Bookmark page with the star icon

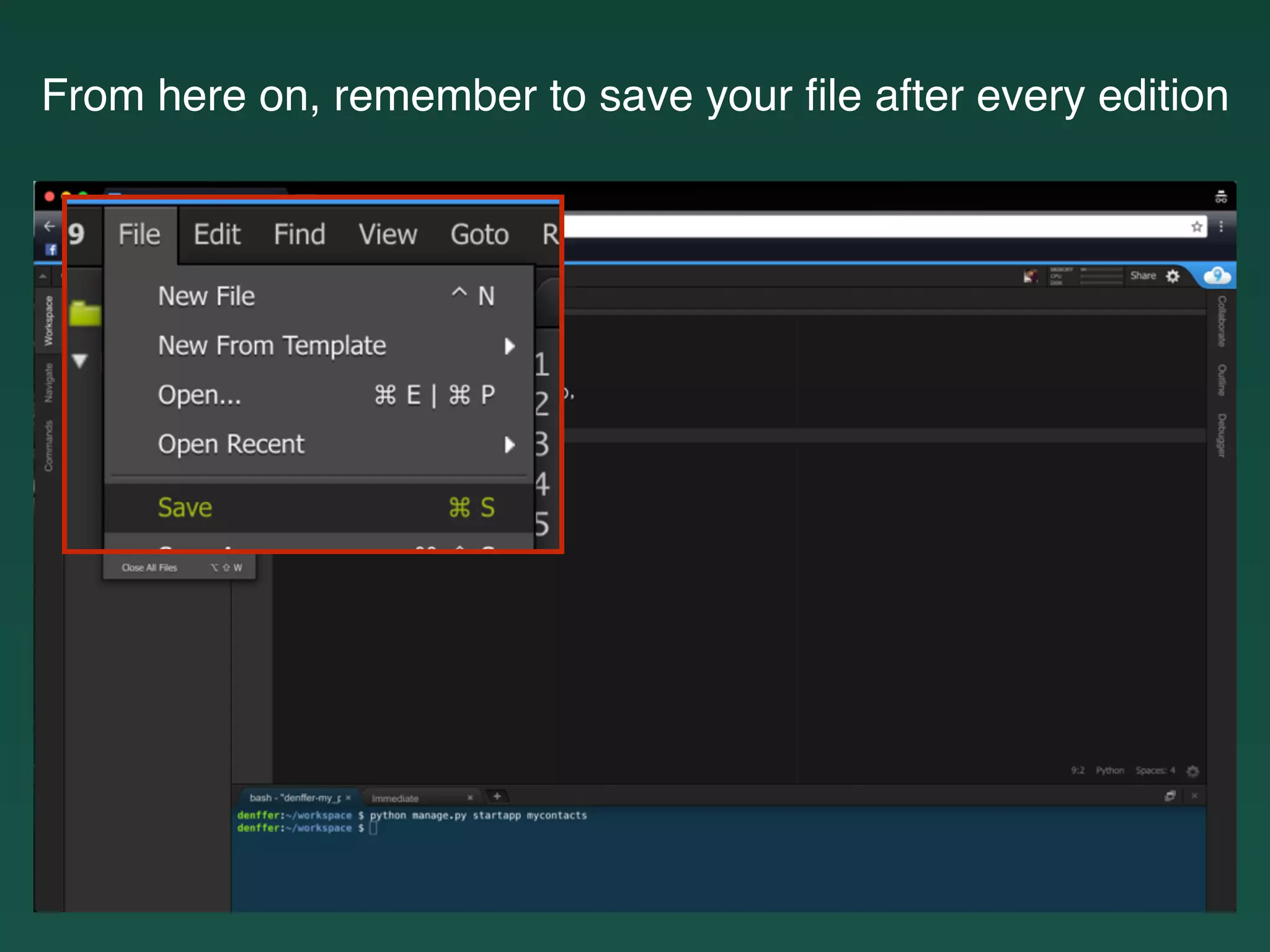(1196, 227)
